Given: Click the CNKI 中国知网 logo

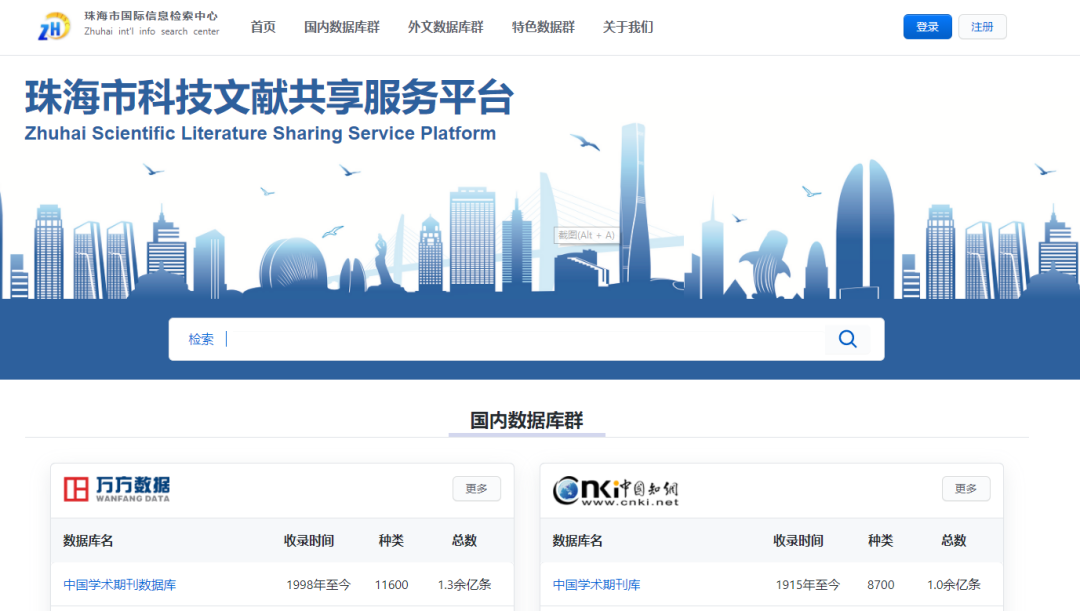Looking at the screenshot, I should point(616,490).
